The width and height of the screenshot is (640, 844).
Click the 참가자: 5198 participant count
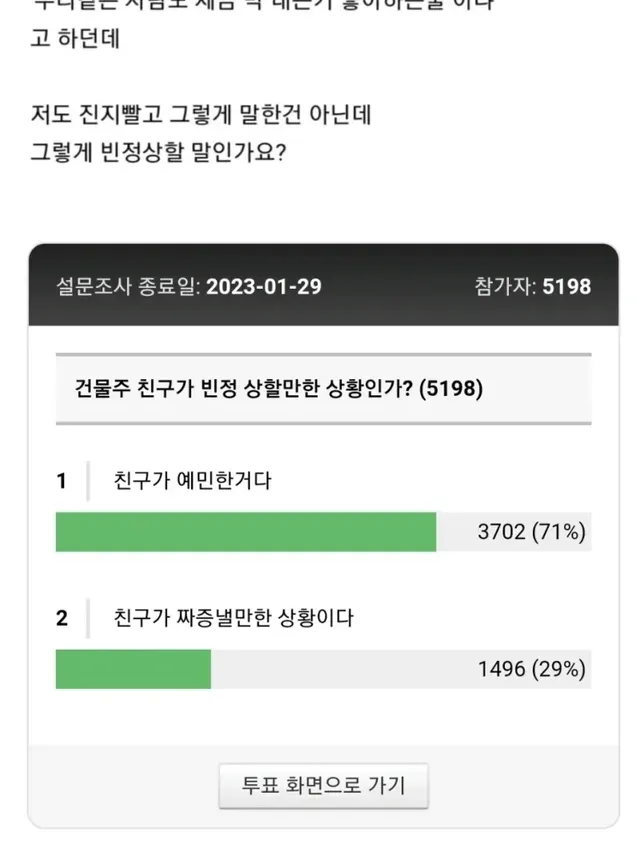pos(532,287)
